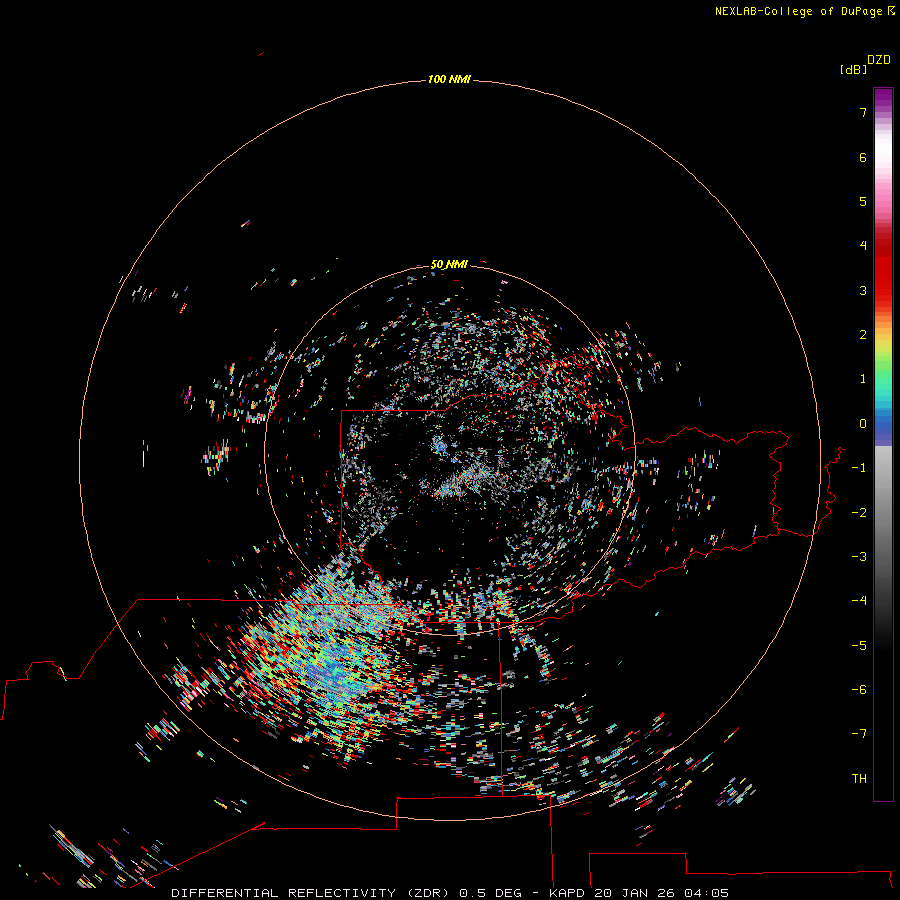Screen dimensions: 900x900
Task: Click the TH threshold label on the scale
Action: [859, 779]
